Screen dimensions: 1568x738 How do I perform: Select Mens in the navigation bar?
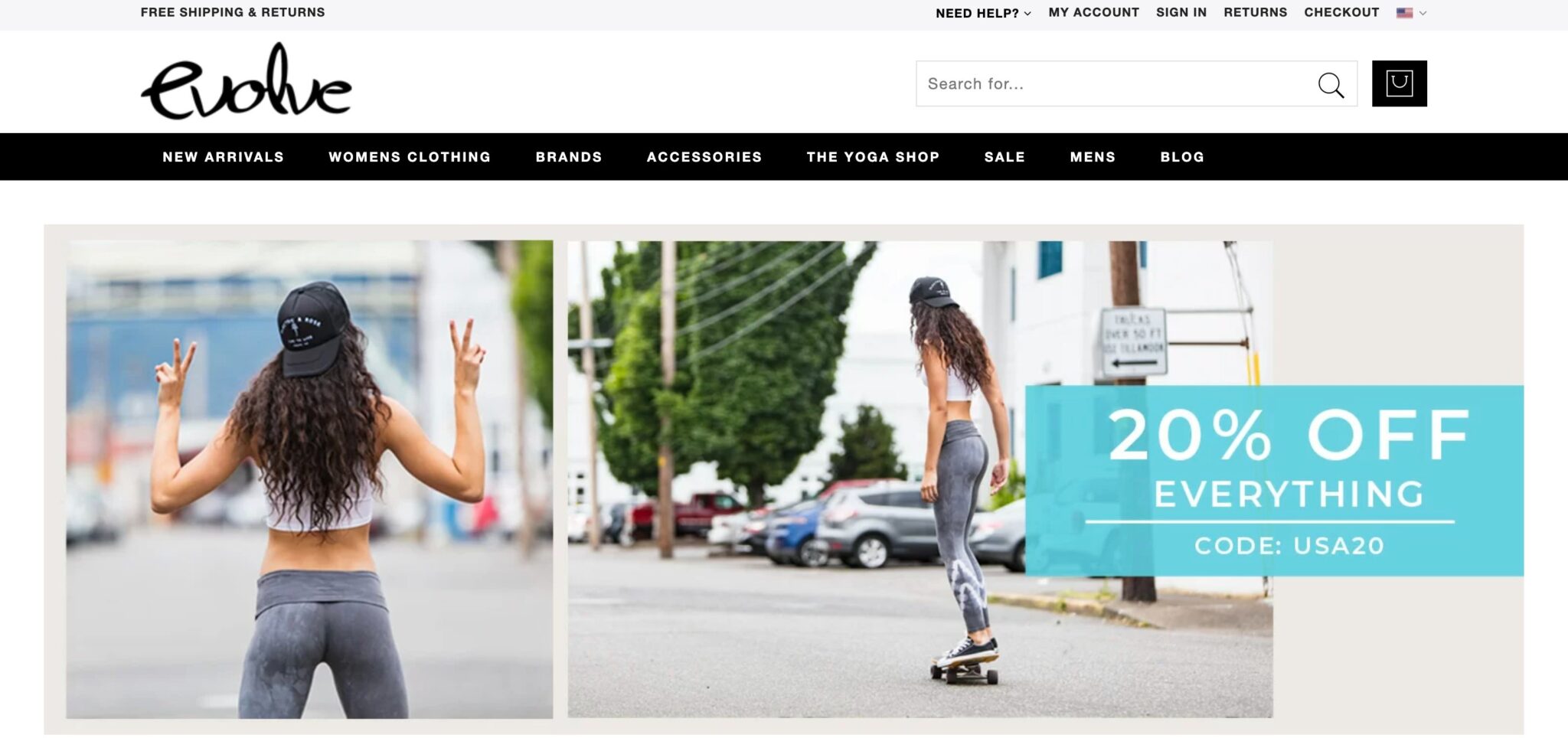(1093, 157)
